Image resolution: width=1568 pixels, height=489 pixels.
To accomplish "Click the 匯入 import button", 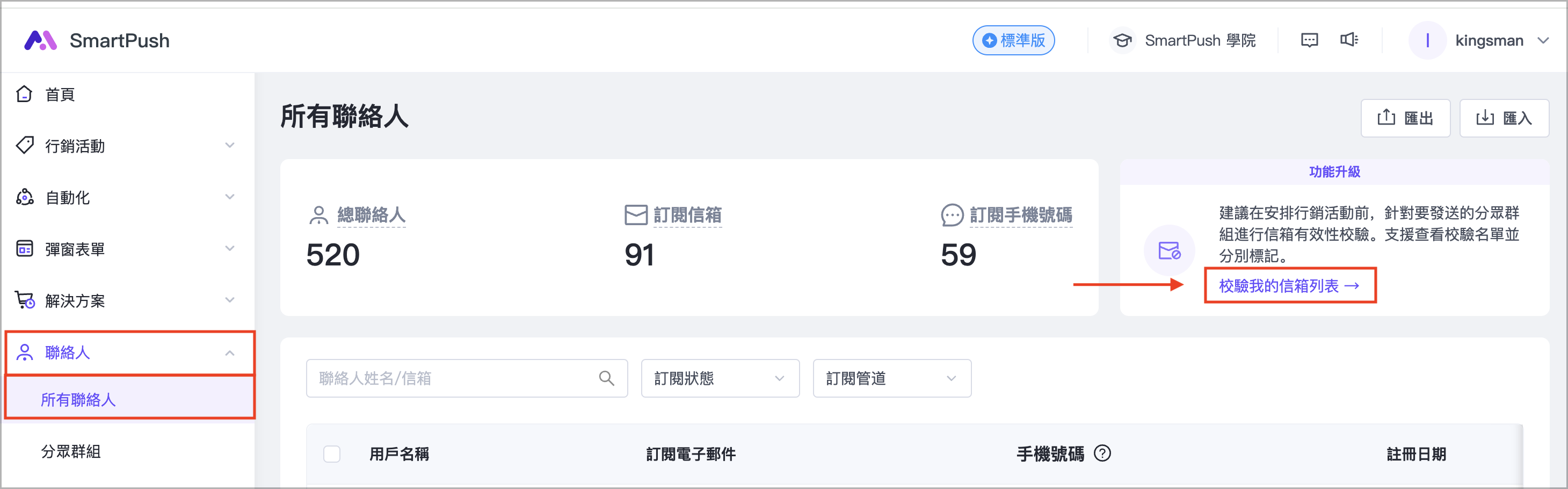I will click(x=1504, y=118).
